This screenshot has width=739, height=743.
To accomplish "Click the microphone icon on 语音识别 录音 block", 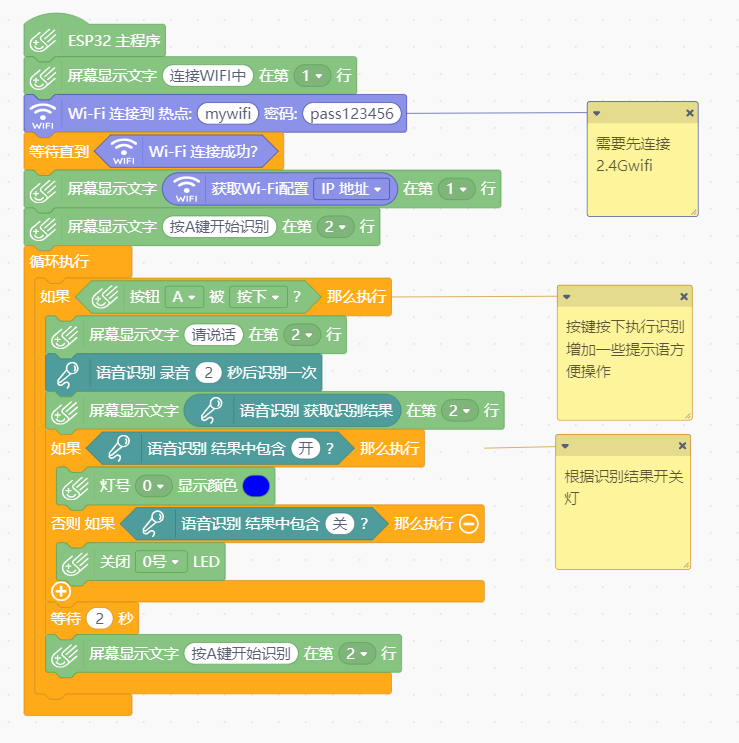I will point(67,374).
